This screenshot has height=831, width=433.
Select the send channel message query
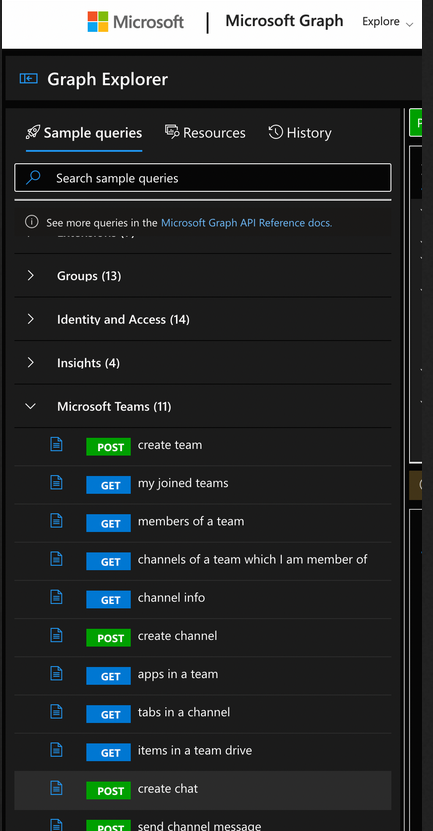tap(199, 826)
